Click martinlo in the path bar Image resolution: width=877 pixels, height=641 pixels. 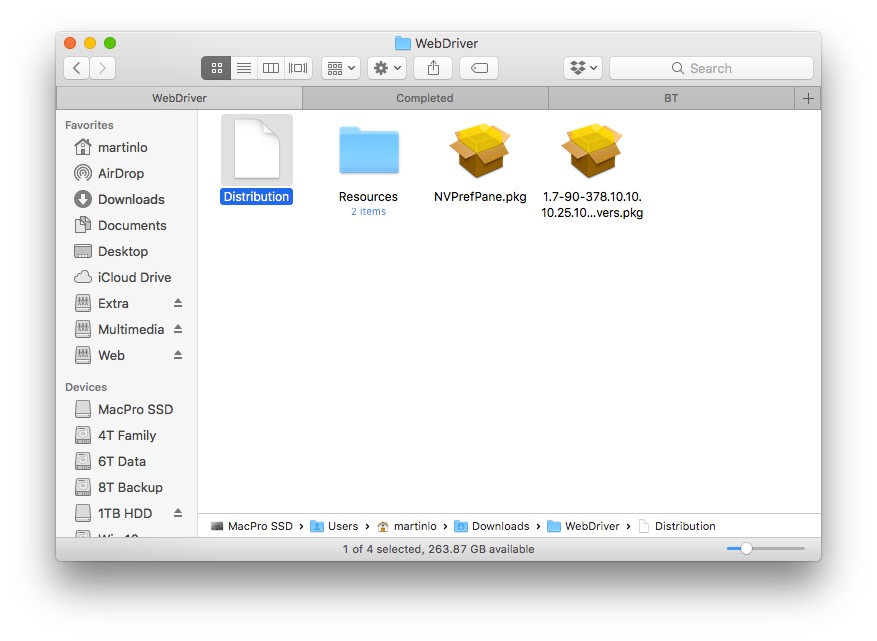[x=407, y=526]
